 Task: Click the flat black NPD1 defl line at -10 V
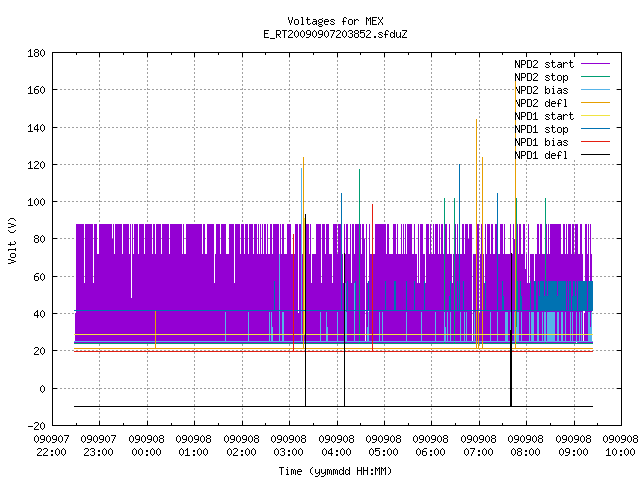(x=333, y=406)
